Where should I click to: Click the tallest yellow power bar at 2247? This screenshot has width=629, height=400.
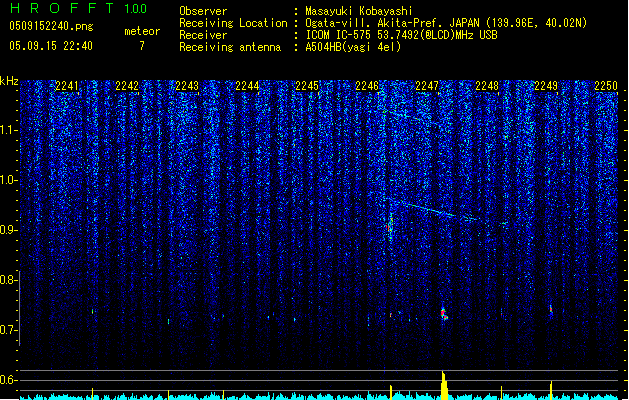pyautogui.click(x=444, y=385)
